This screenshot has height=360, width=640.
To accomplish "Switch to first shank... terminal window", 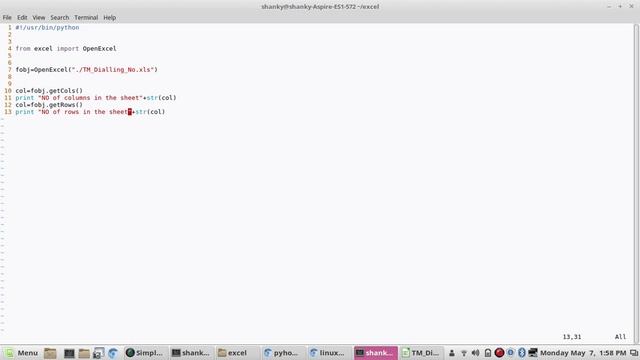I will coord(191,353).
